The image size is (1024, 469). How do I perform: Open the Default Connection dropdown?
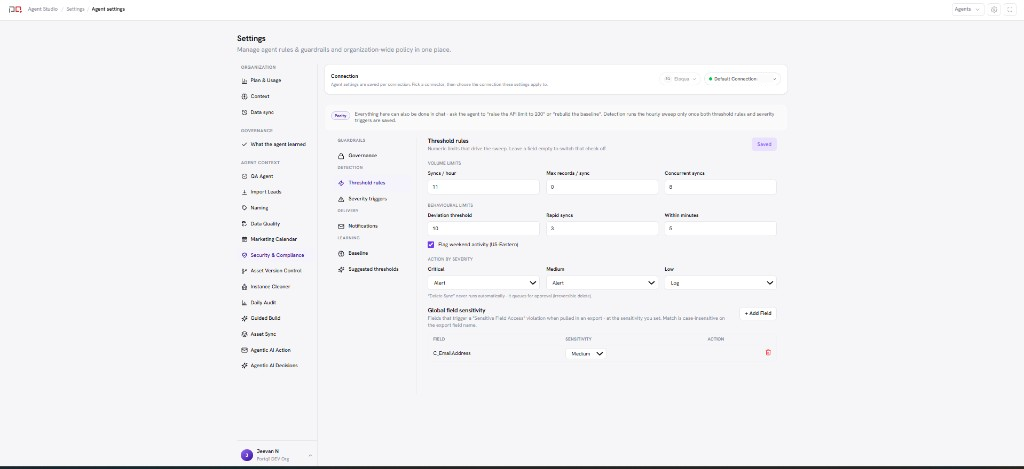(x=743, y=79)
